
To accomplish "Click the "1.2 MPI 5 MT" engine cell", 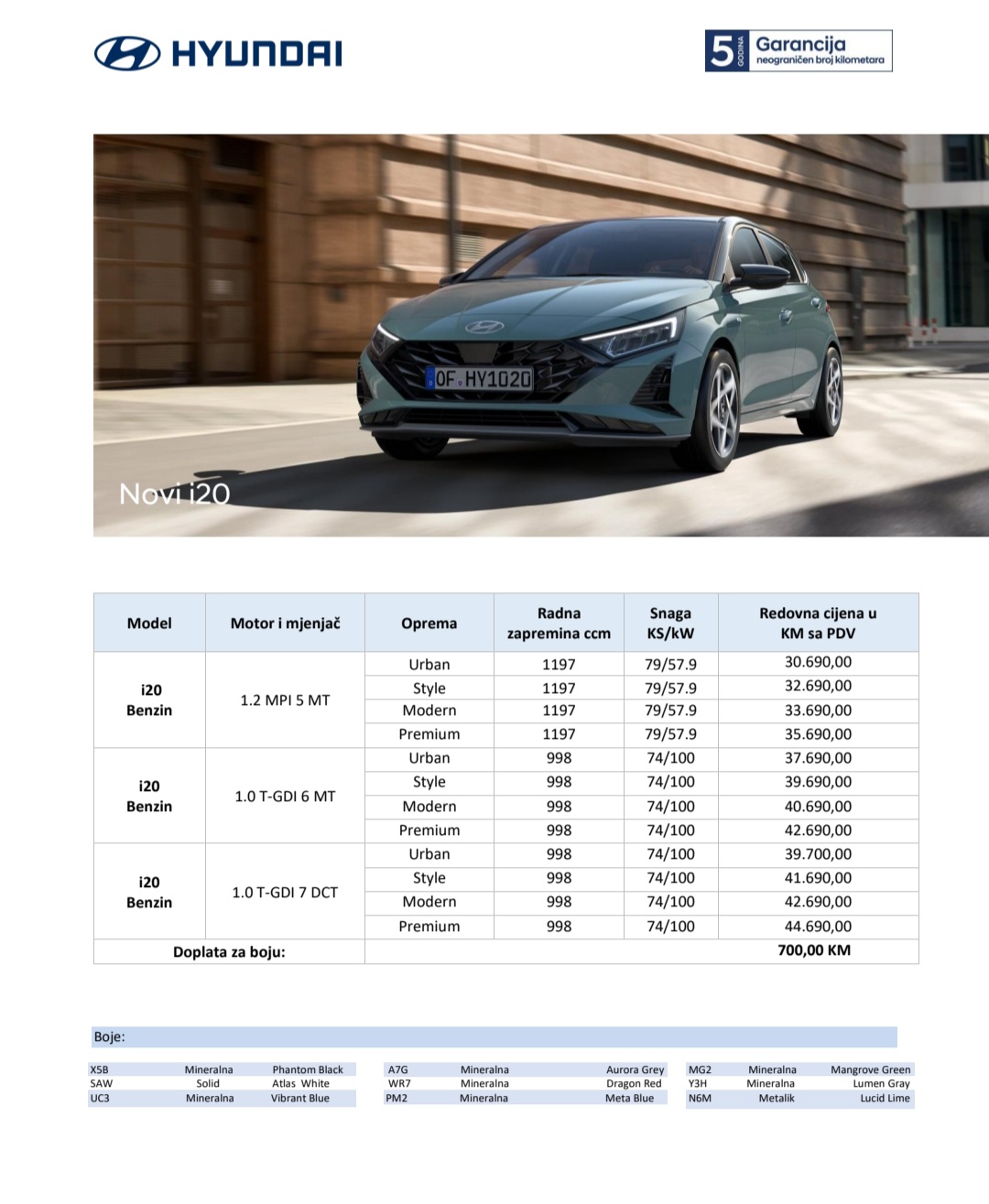I will click(x=285, y=700).
